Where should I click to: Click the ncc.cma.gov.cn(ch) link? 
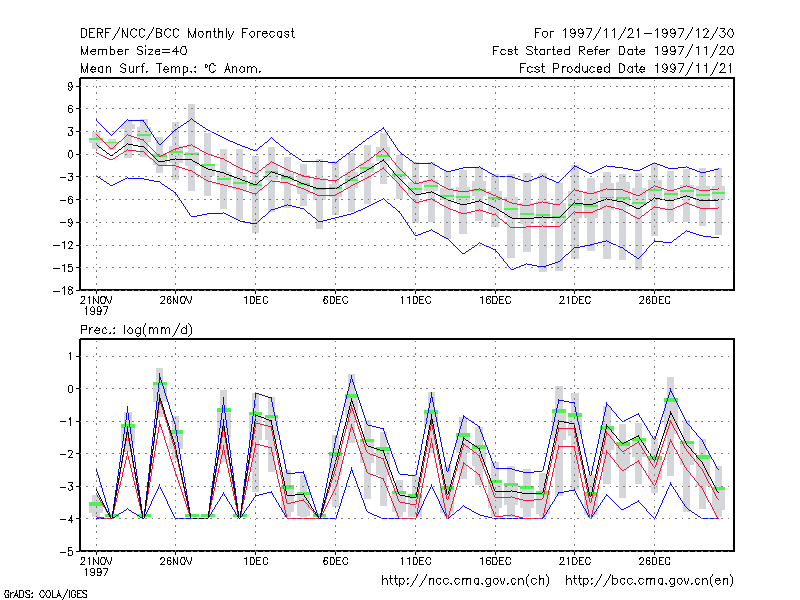(466, 581)
